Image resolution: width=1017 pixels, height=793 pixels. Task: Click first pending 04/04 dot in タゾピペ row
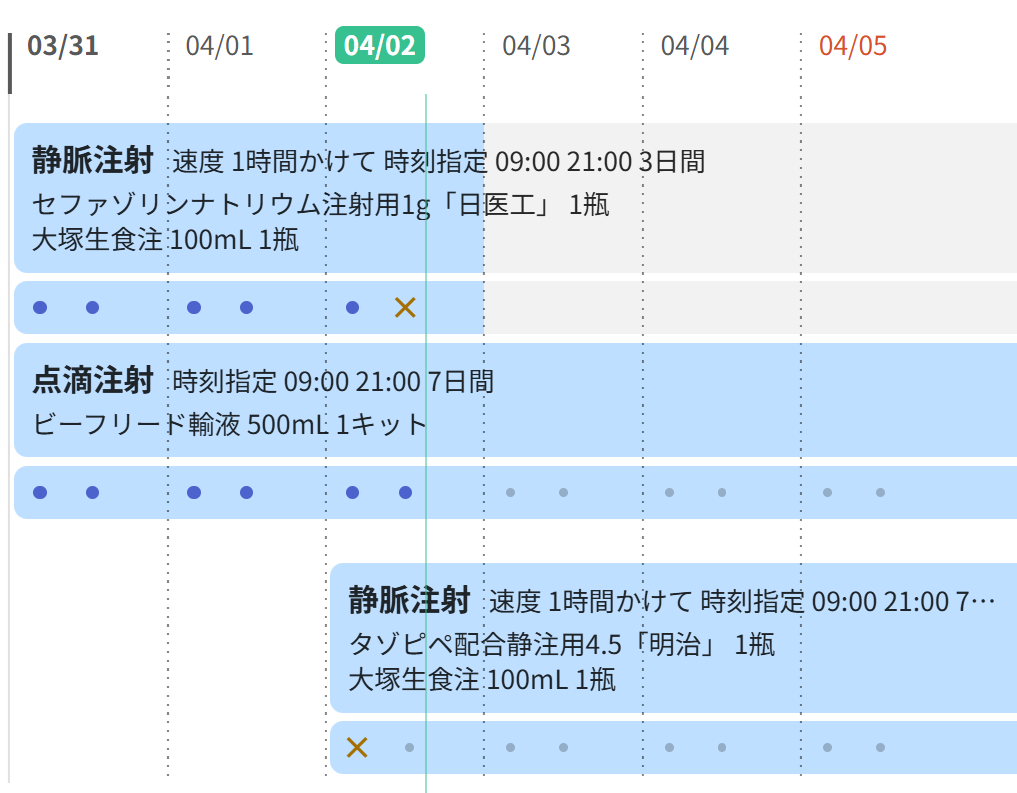tap(669, 748)
